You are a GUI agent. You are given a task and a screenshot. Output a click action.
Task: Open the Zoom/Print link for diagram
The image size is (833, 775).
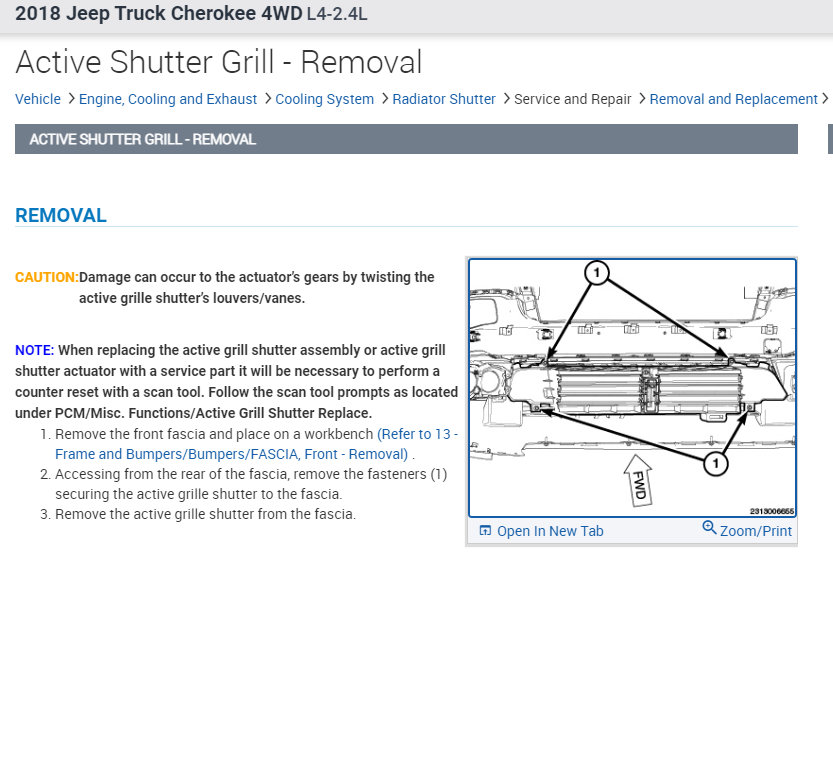[755, 531]
